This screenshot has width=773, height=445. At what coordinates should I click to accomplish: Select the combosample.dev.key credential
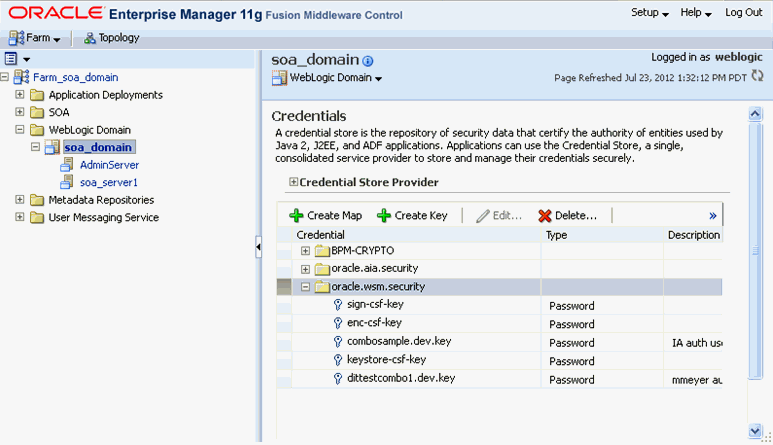click(399, 341)
